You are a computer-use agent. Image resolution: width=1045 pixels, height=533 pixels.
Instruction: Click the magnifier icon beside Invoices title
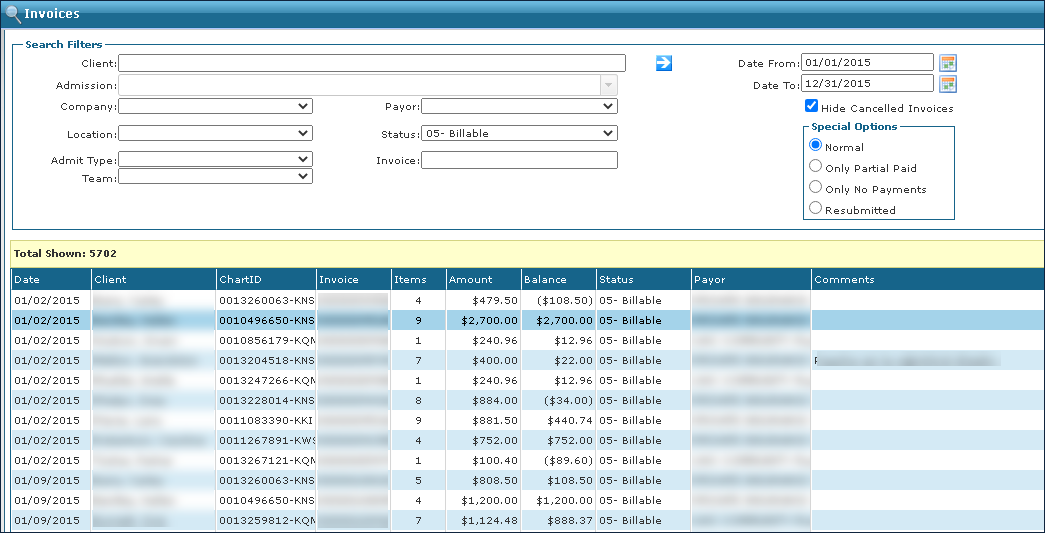[13, 14]
